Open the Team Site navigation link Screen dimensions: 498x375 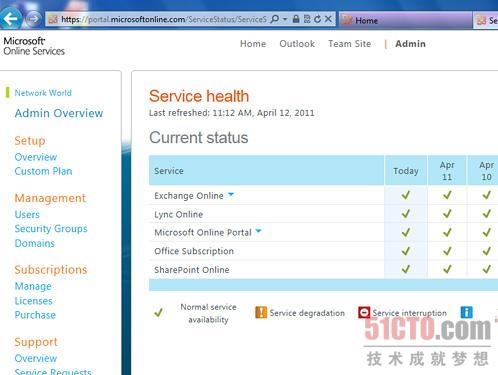[349, 44]
